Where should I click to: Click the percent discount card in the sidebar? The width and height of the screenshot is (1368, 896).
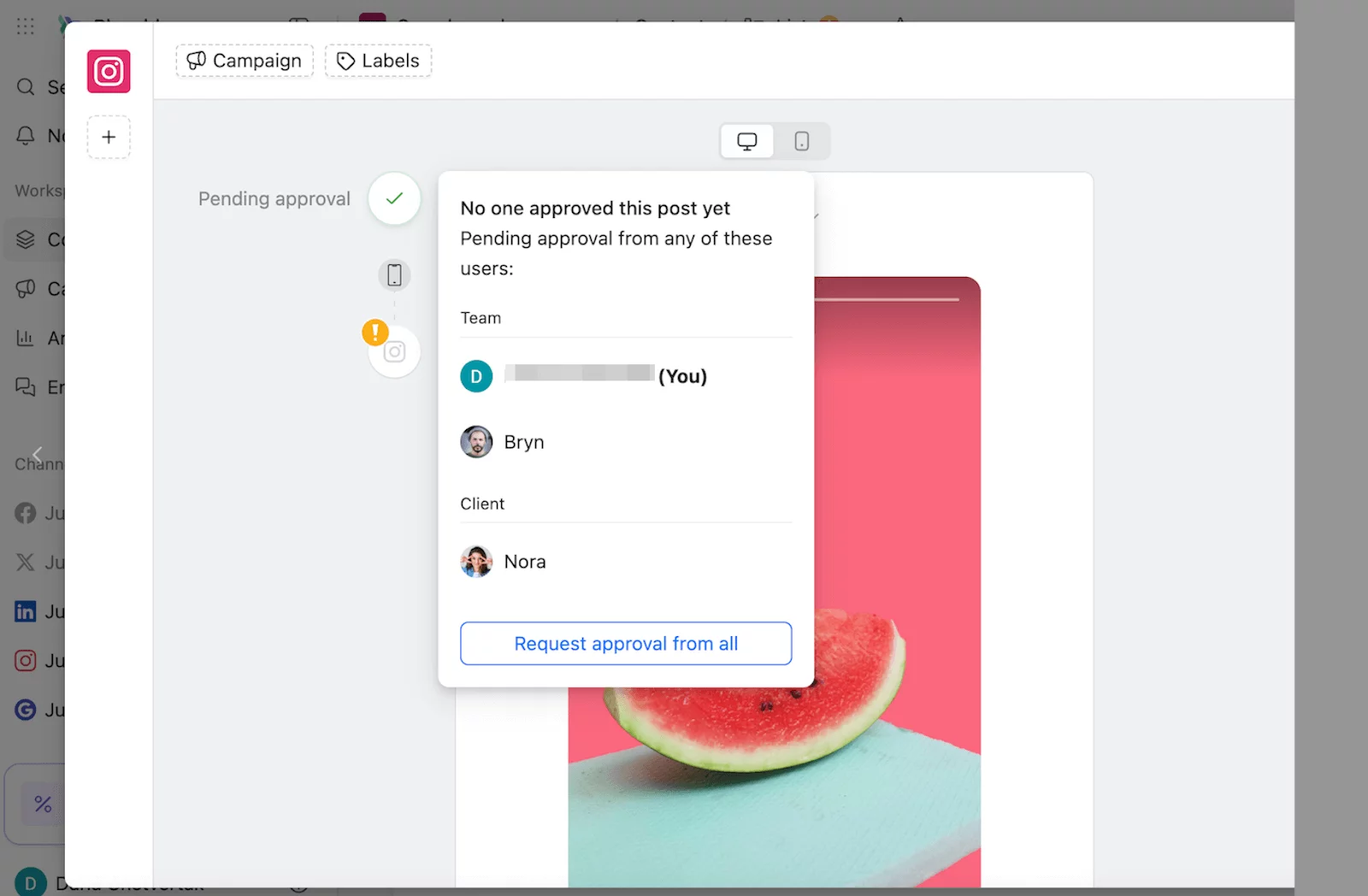coord(42,803)
